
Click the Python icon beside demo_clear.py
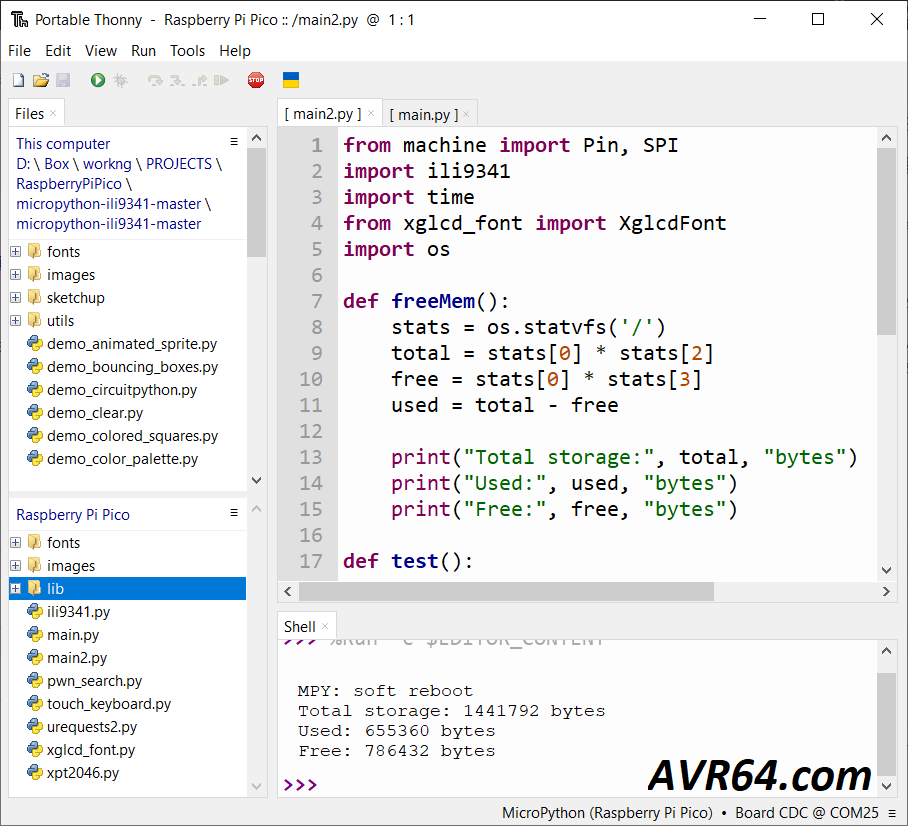pyautogui.click(x=35, y=413)
